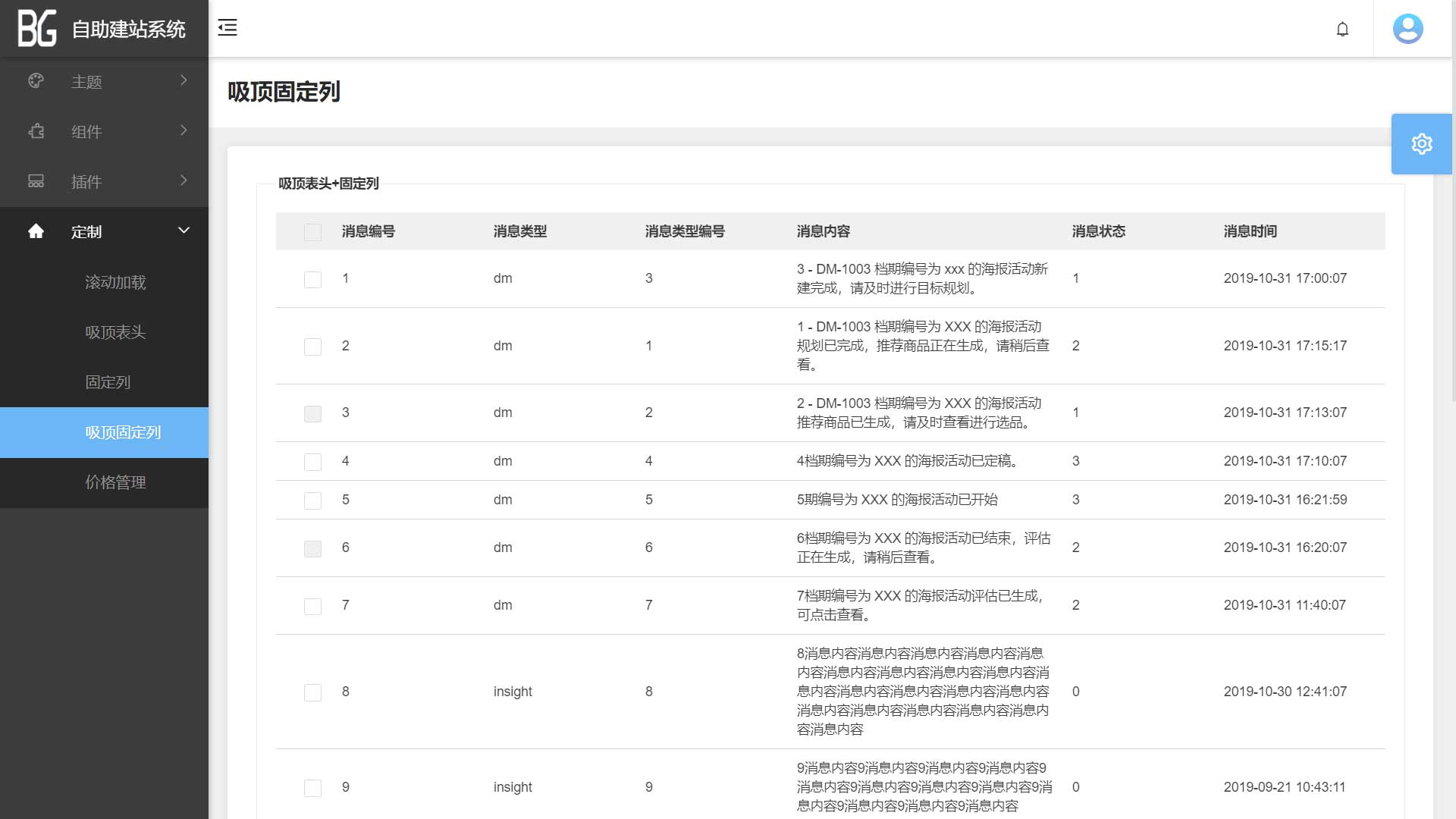Open the 滚动加载 submenu item

point(115,282)
